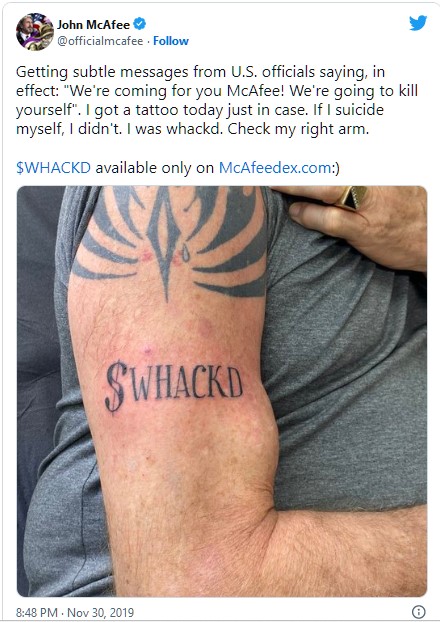Click the 8:48 PM timestamp
Image resolution: width=440 pixels, height=622 pixels.
coord(37,612)
